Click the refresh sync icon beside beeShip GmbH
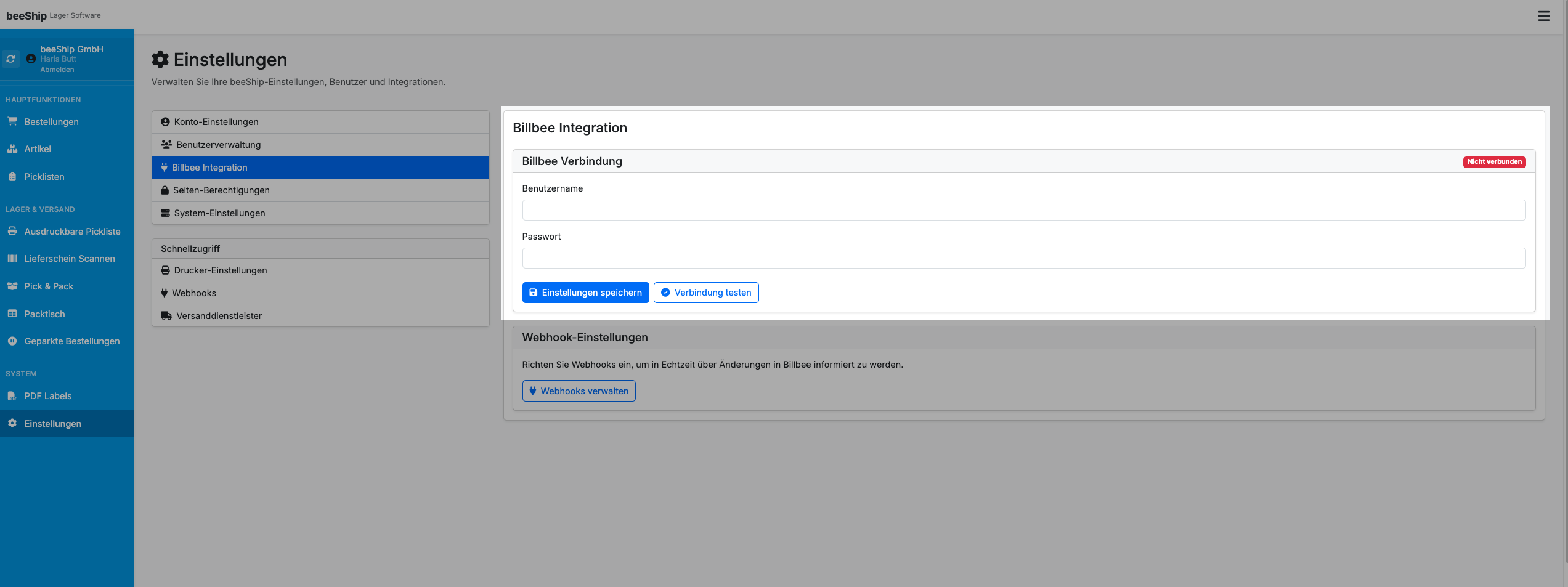Viewport: 1568px width, 587px height. 10,59
